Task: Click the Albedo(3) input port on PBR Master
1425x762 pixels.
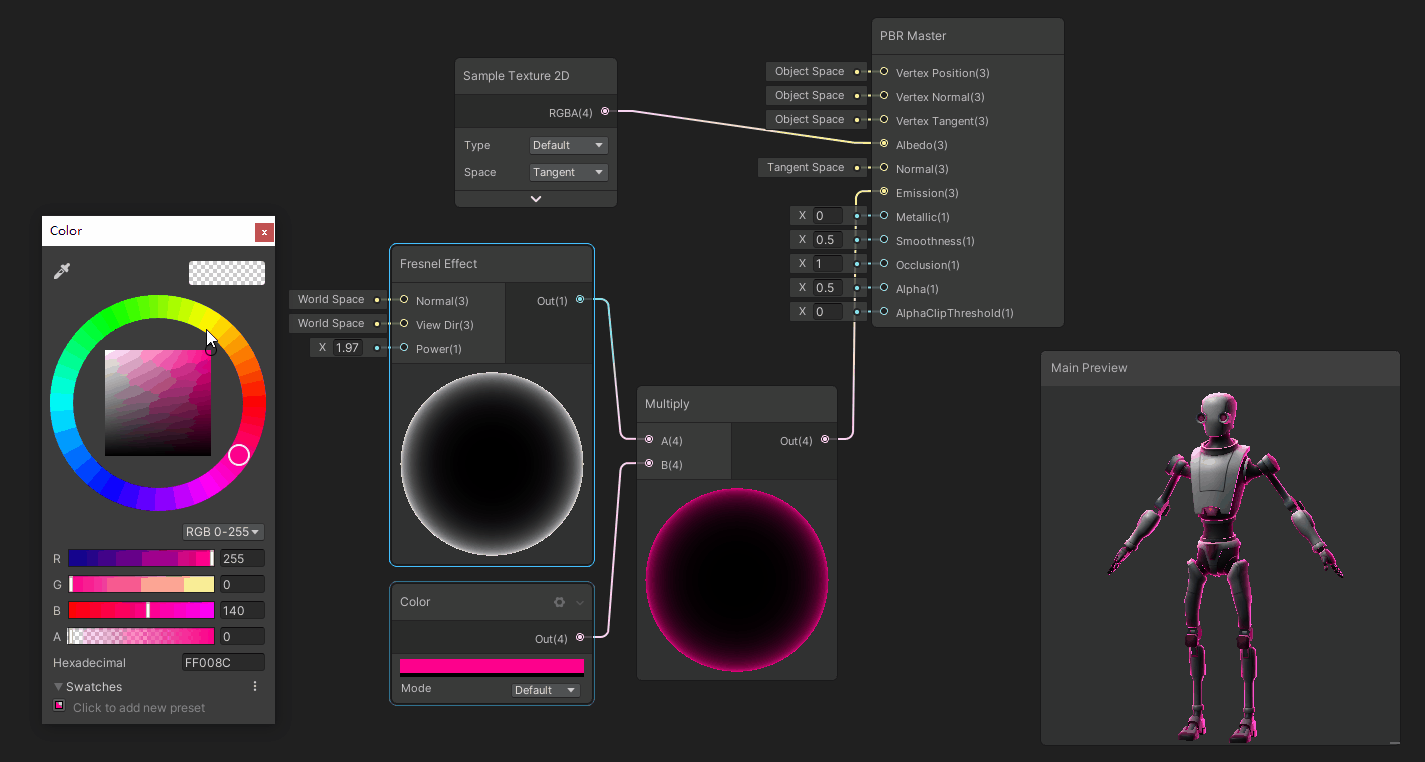Action: [x=884, y=144]
